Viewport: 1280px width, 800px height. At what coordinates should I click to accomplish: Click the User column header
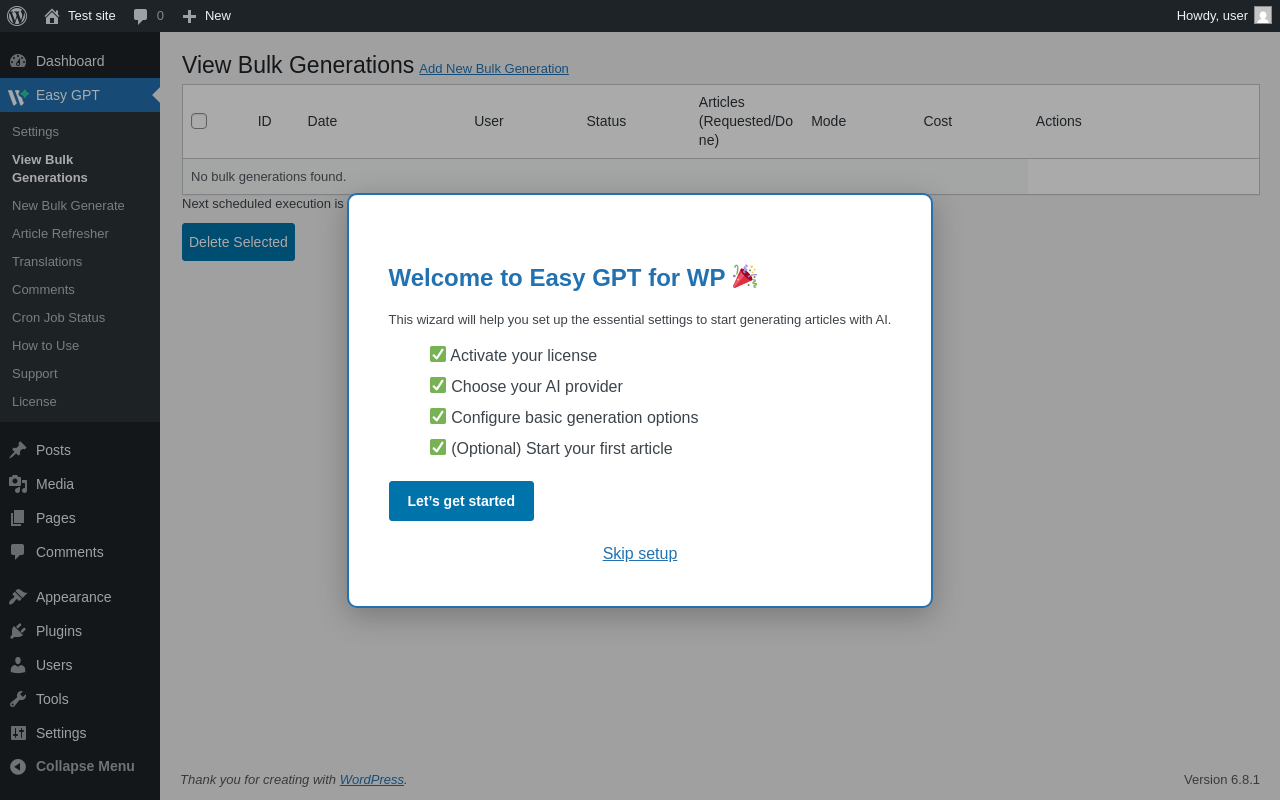click(489, 121)
